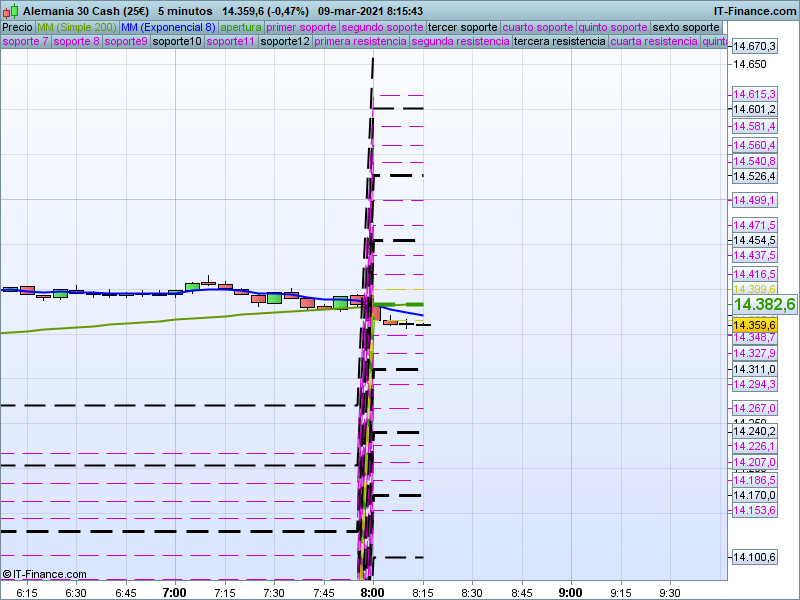The width and height of the screenshot is (800, 600).
Task: Click the 5 minutos timeframe in header
Action: pos(184,10)
